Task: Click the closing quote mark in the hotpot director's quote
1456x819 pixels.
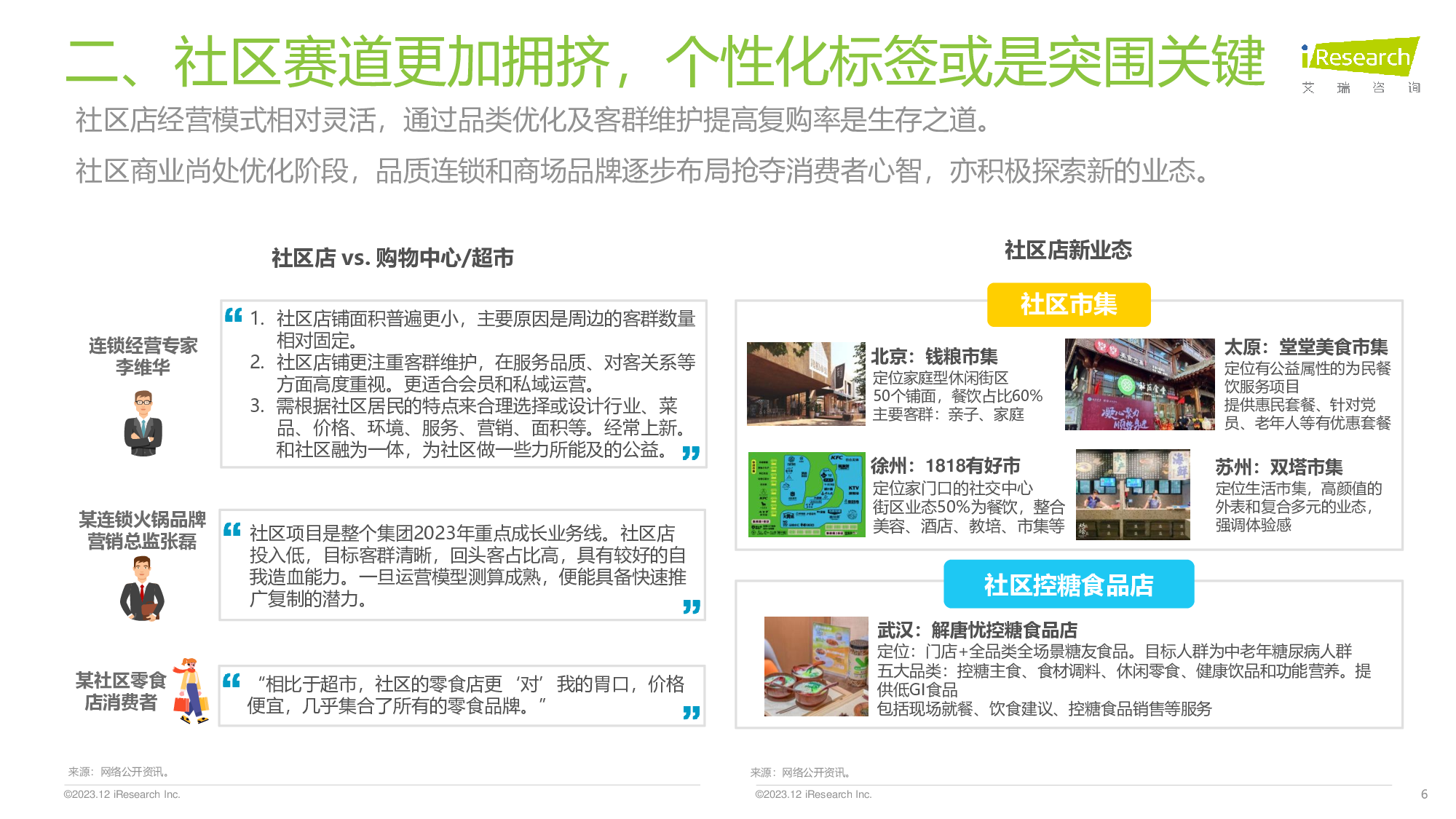Action: (x=691, y=606)
